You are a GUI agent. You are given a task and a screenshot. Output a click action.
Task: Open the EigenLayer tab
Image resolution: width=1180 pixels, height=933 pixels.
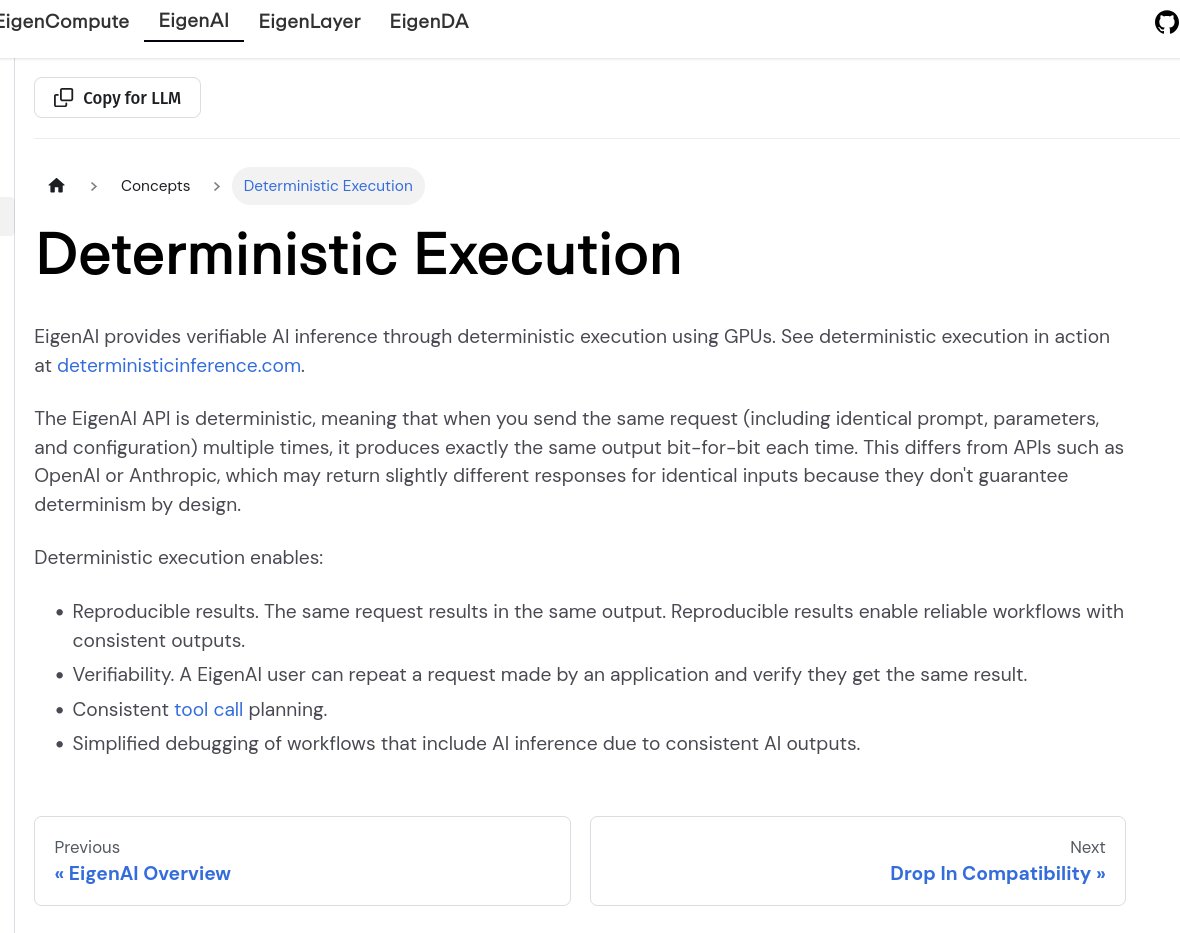[309, 21]
